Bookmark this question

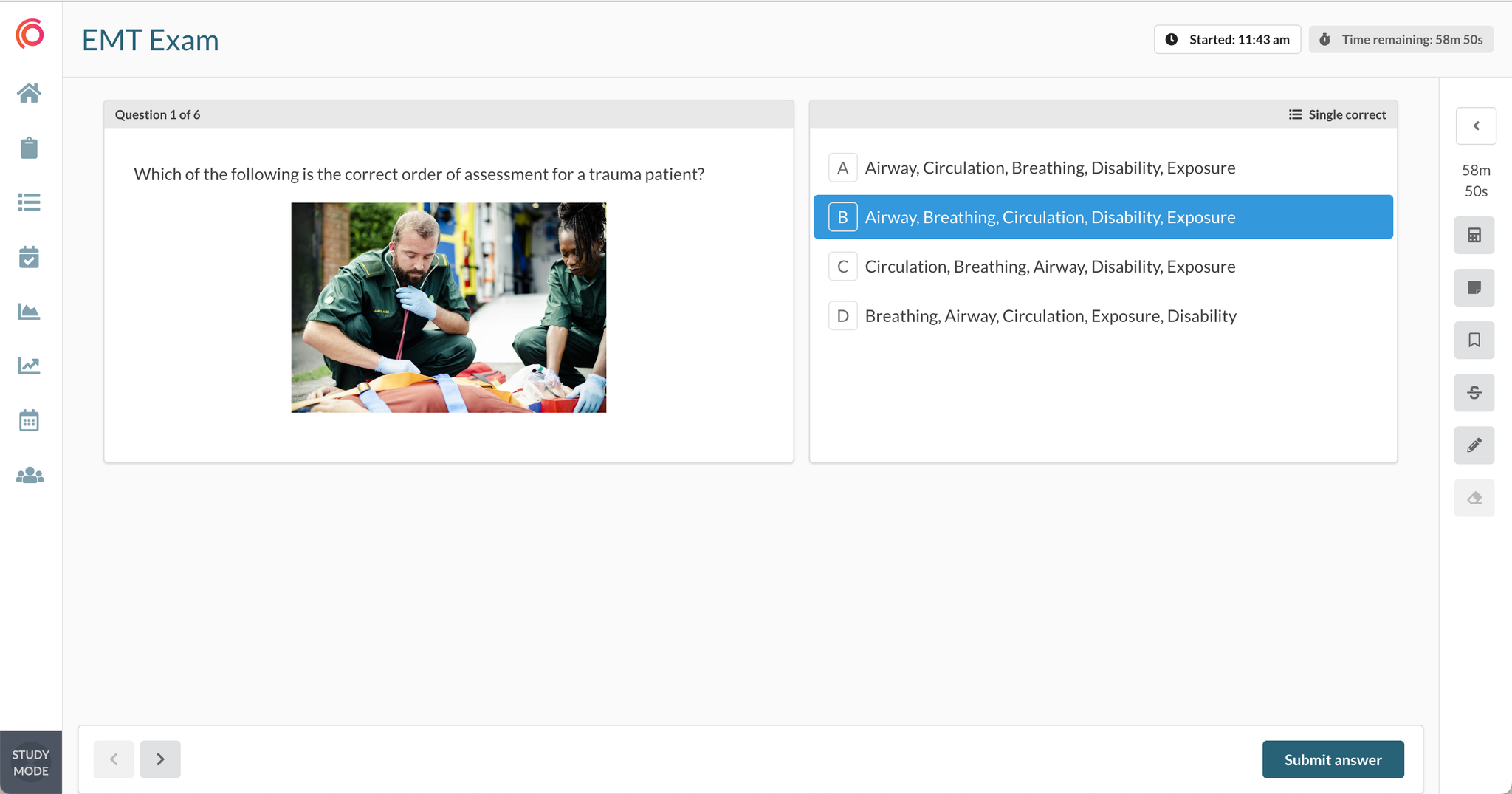[x=1474, y=340]
